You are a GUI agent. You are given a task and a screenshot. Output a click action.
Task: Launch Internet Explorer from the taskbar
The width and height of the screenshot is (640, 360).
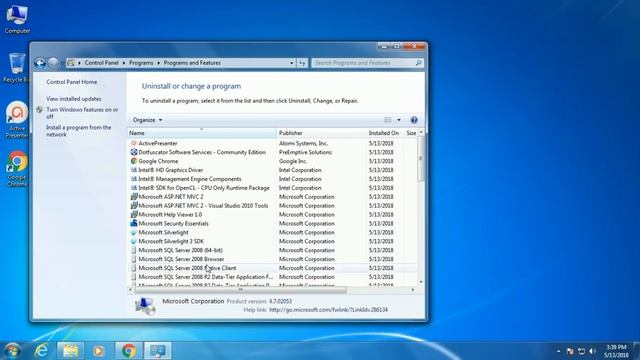coord(42,351)
